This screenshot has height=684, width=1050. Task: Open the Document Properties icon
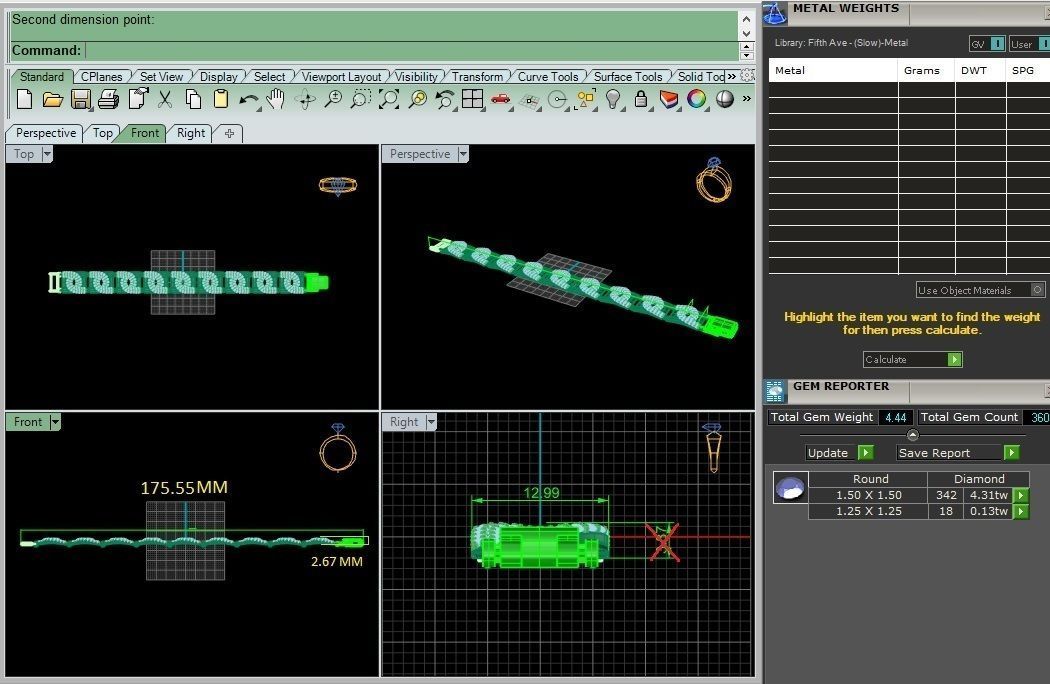point(138,99)
